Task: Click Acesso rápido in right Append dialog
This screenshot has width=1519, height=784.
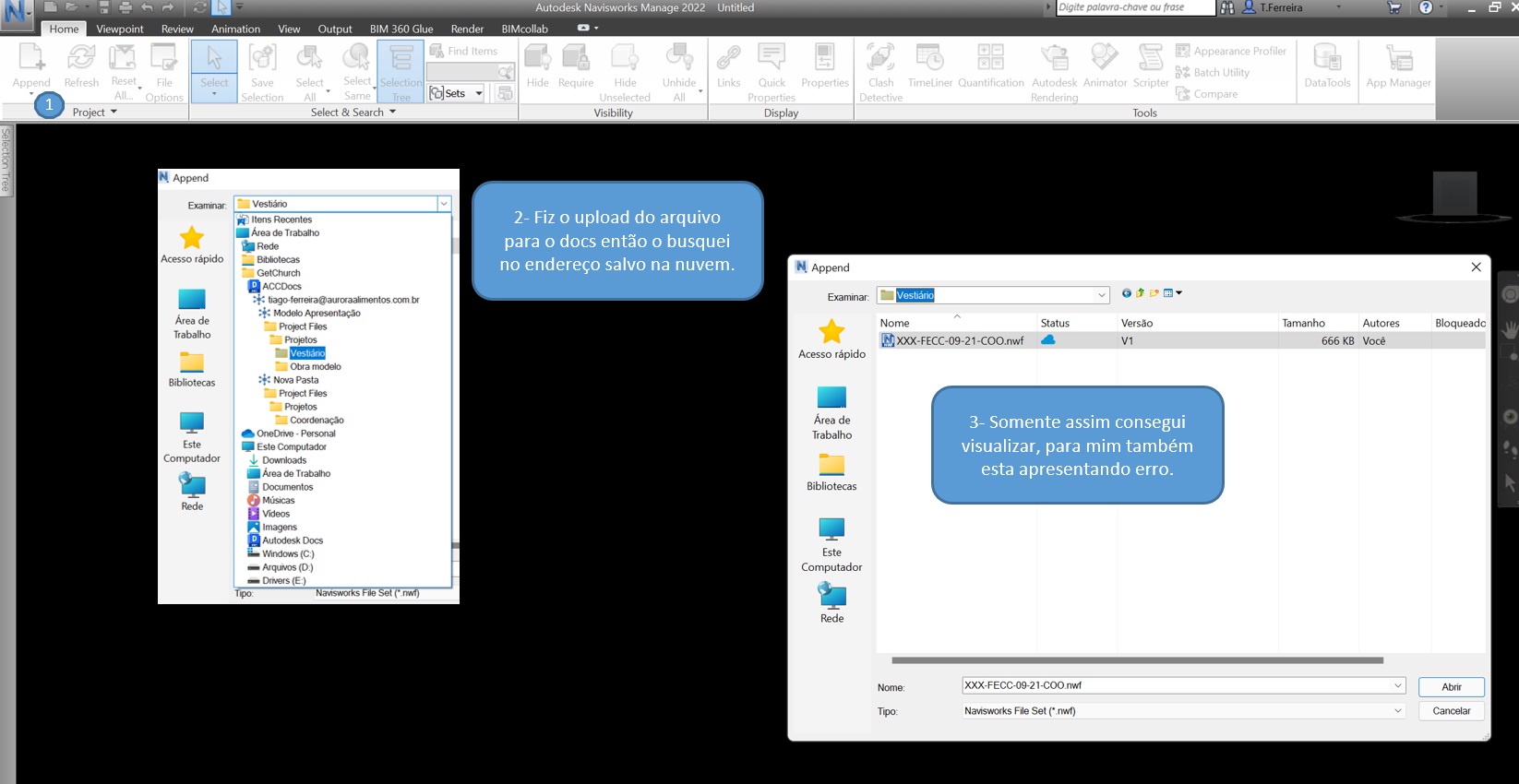Action: pyautogui.click(x=831, y=339)
